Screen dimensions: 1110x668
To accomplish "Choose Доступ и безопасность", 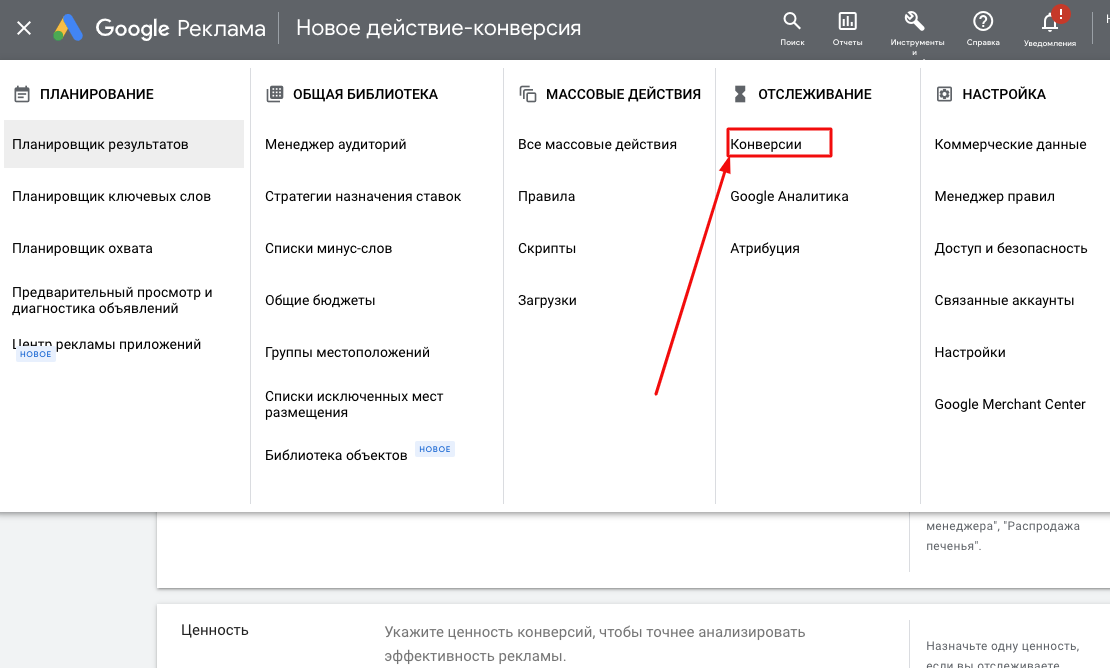I will (x=1010, y=248).
